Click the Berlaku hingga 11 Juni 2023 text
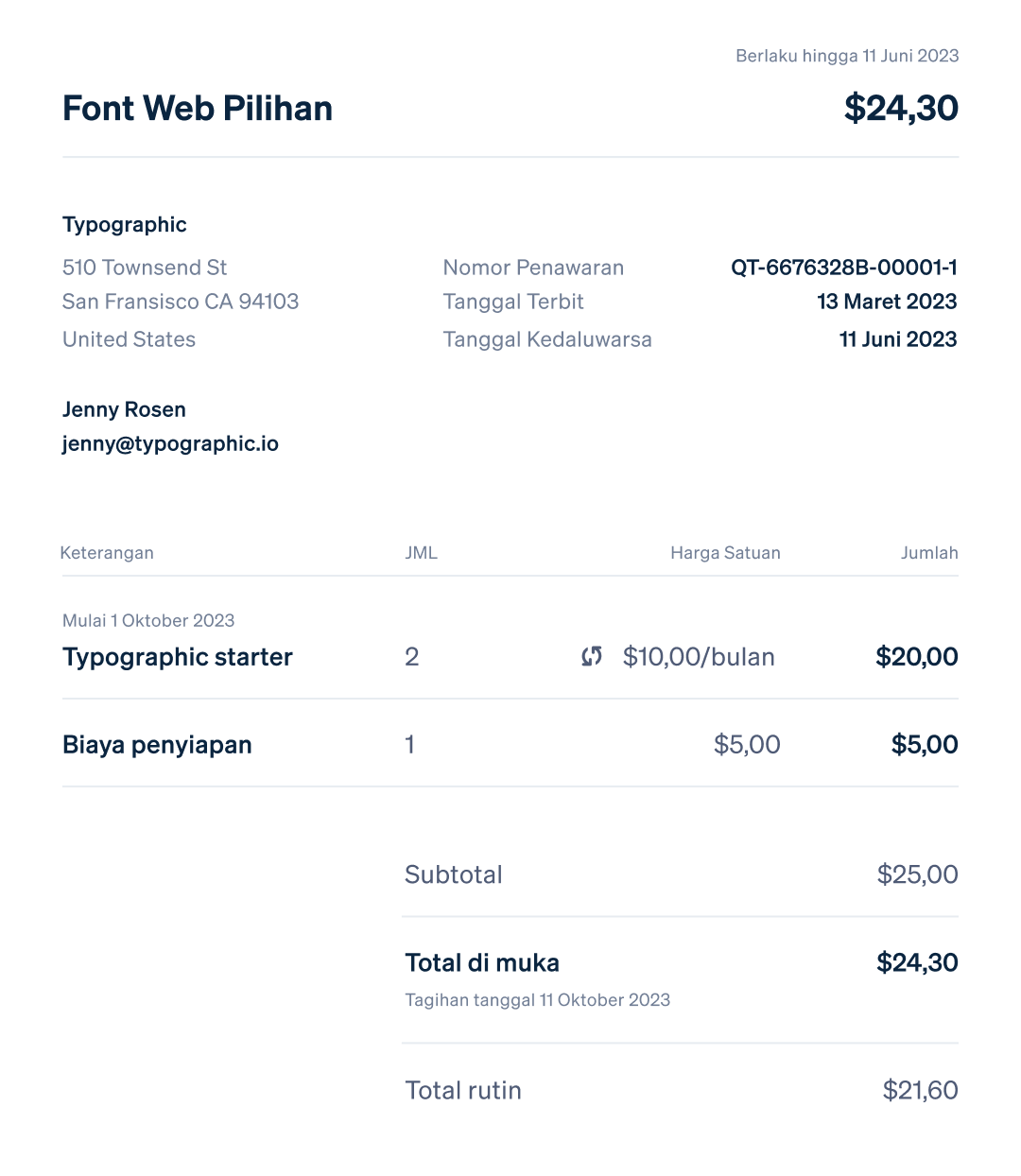Viewport: 1021px width, 1176px height. 847,56
